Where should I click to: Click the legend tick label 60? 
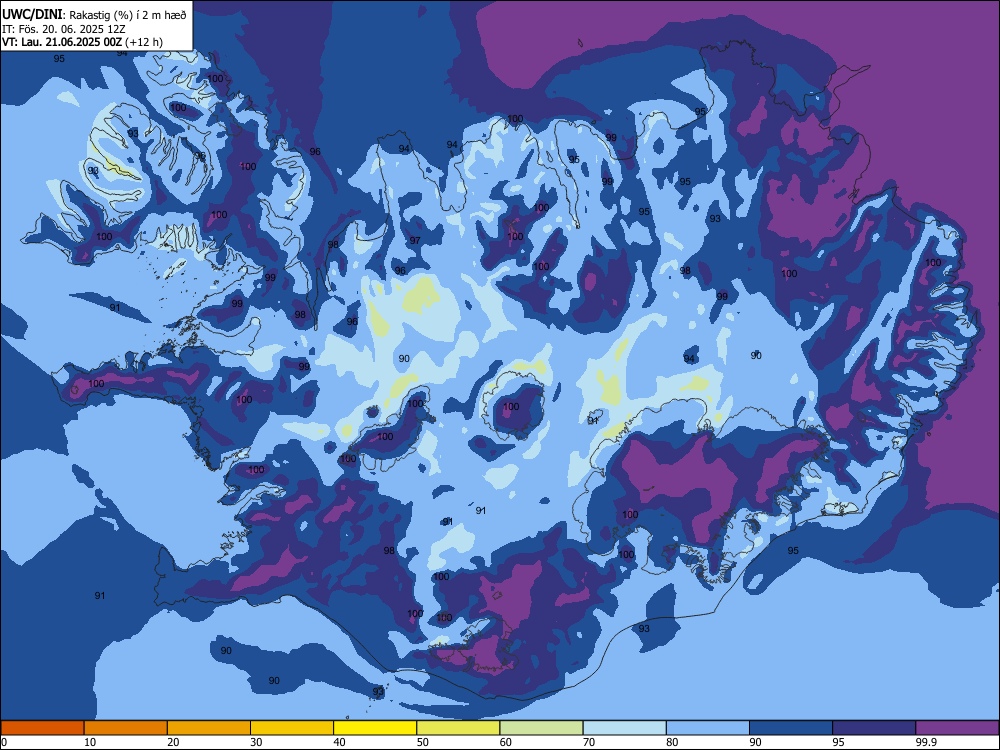tap(506, 742)
